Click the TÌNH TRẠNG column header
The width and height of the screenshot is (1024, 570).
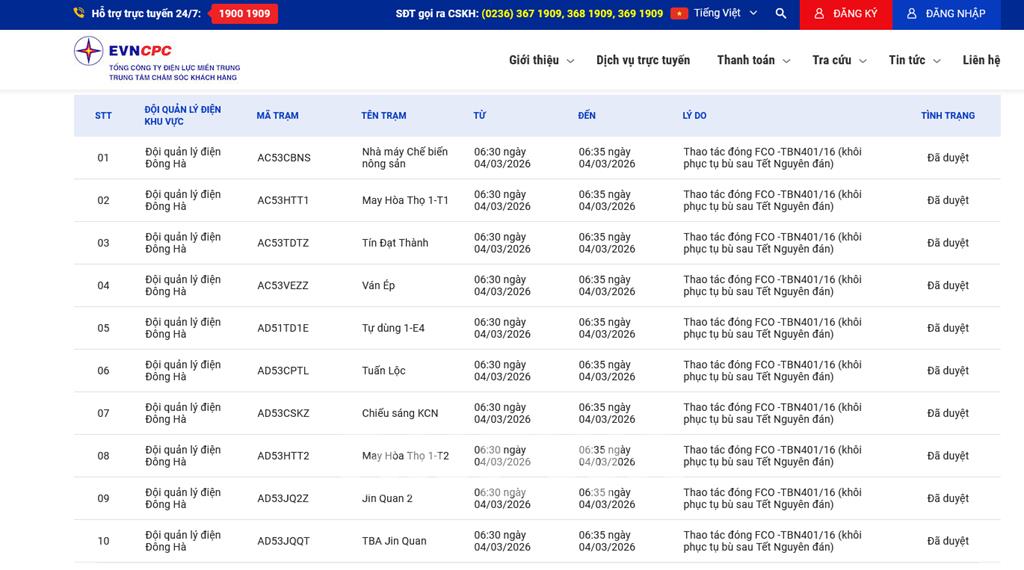click(947, 116)
